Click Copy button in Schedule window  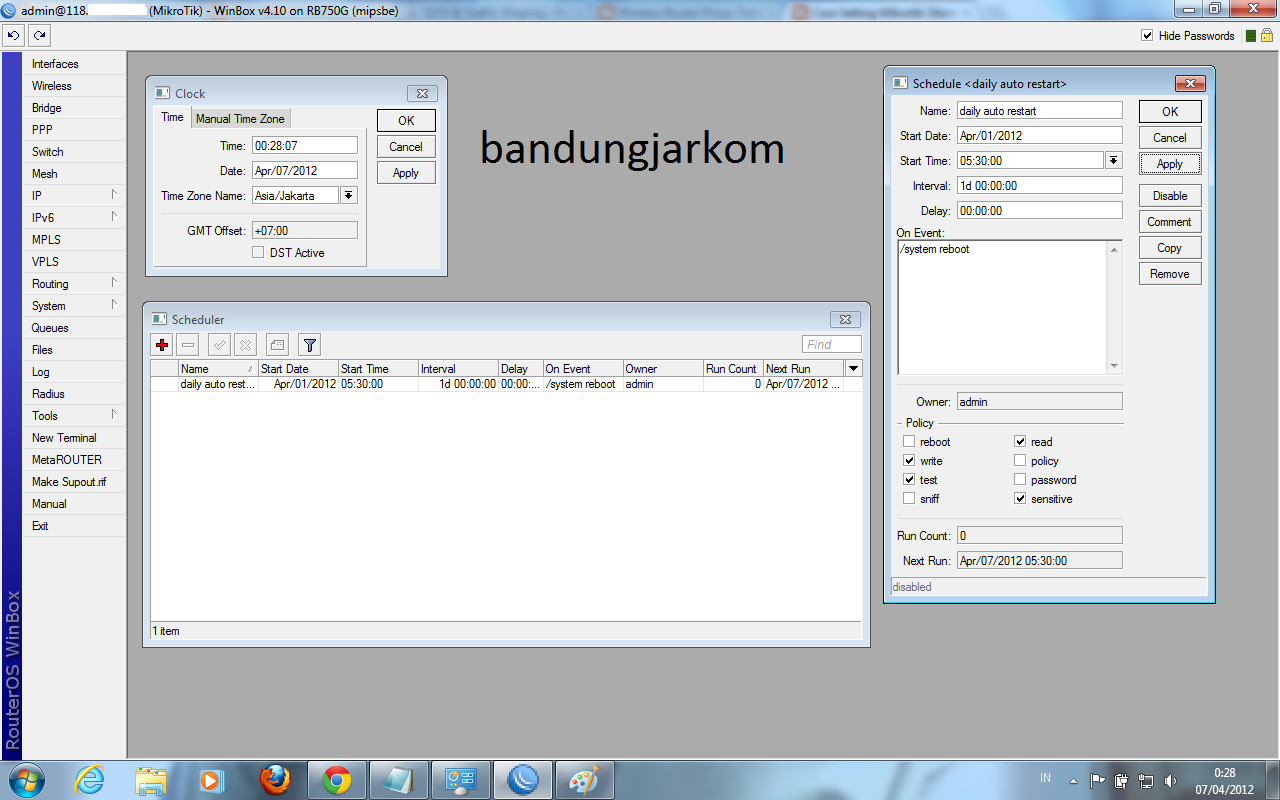tap(1170, 248)
